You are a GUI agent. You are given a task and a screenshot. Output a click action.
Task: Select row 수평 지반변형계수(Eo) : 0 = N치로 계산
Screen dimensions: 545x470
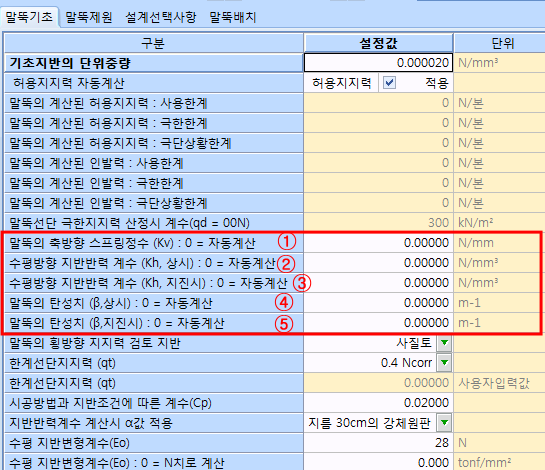(x=153, y=463)
